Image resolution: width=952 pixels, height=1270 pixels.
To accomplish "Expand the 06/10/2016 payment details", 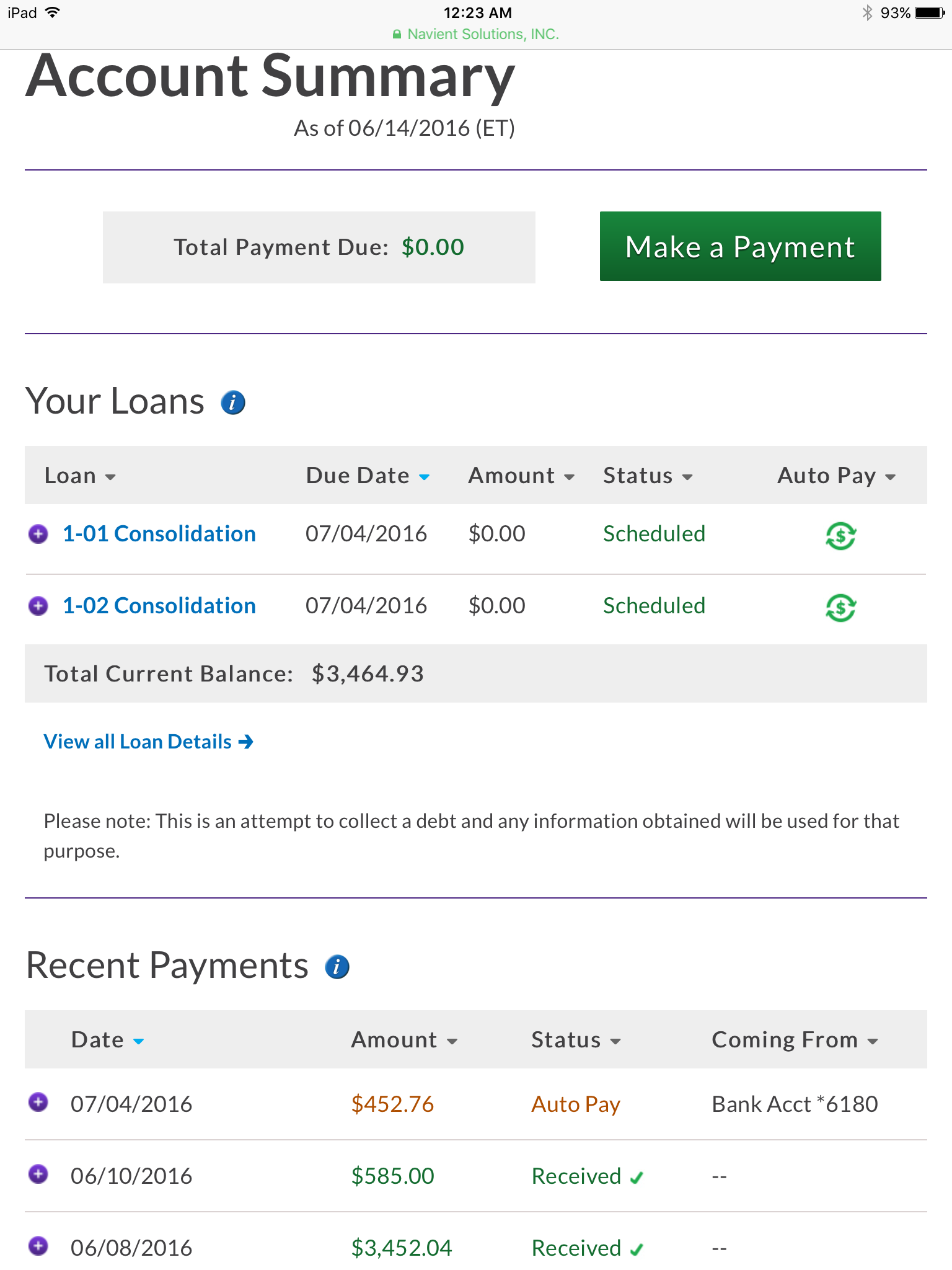I will [38, 1174].
